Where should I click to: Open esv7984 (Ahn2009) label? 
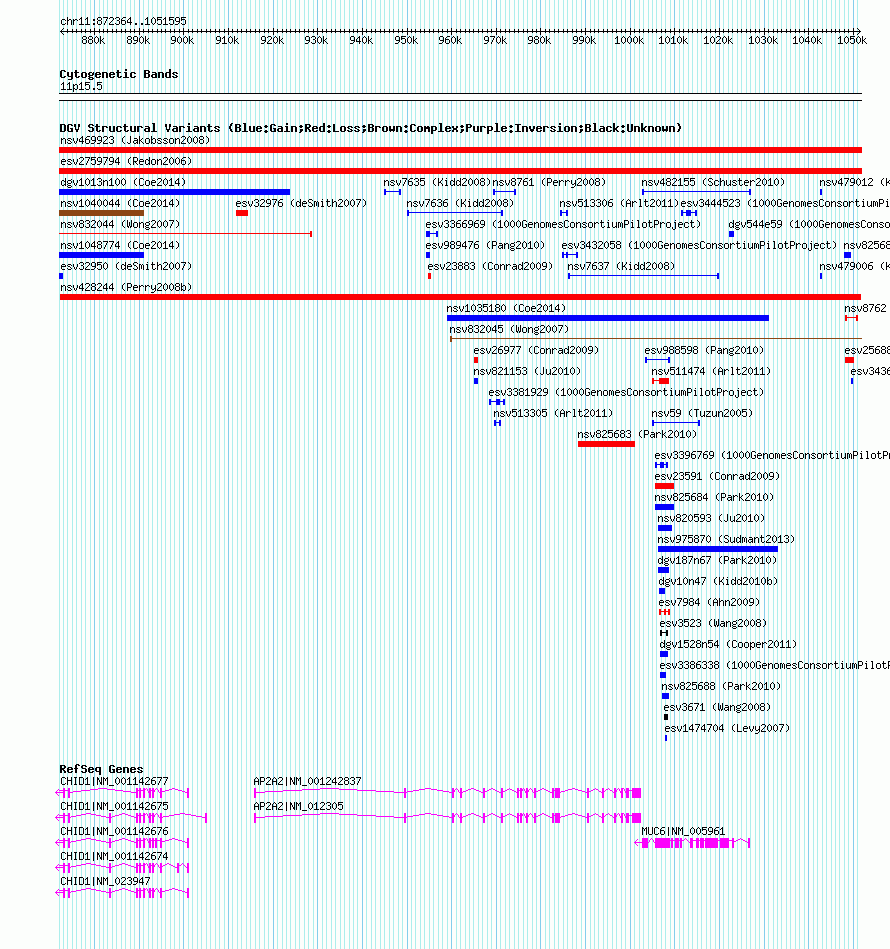click(x=709, y=602)
